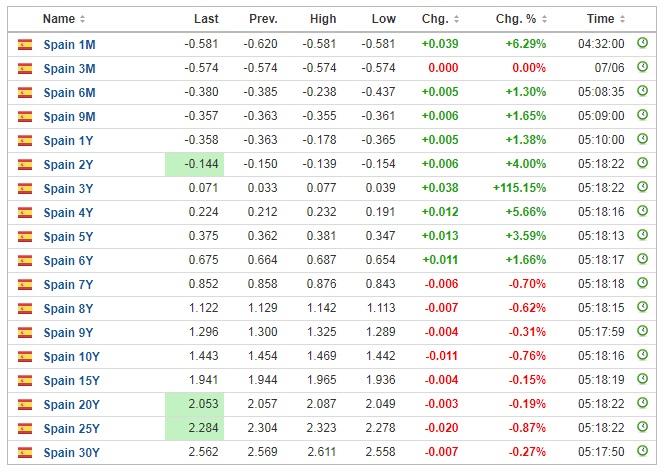Sort table by Chg. column arrows
This screenshot has height=473, width=666.
(x=456, y=19)
